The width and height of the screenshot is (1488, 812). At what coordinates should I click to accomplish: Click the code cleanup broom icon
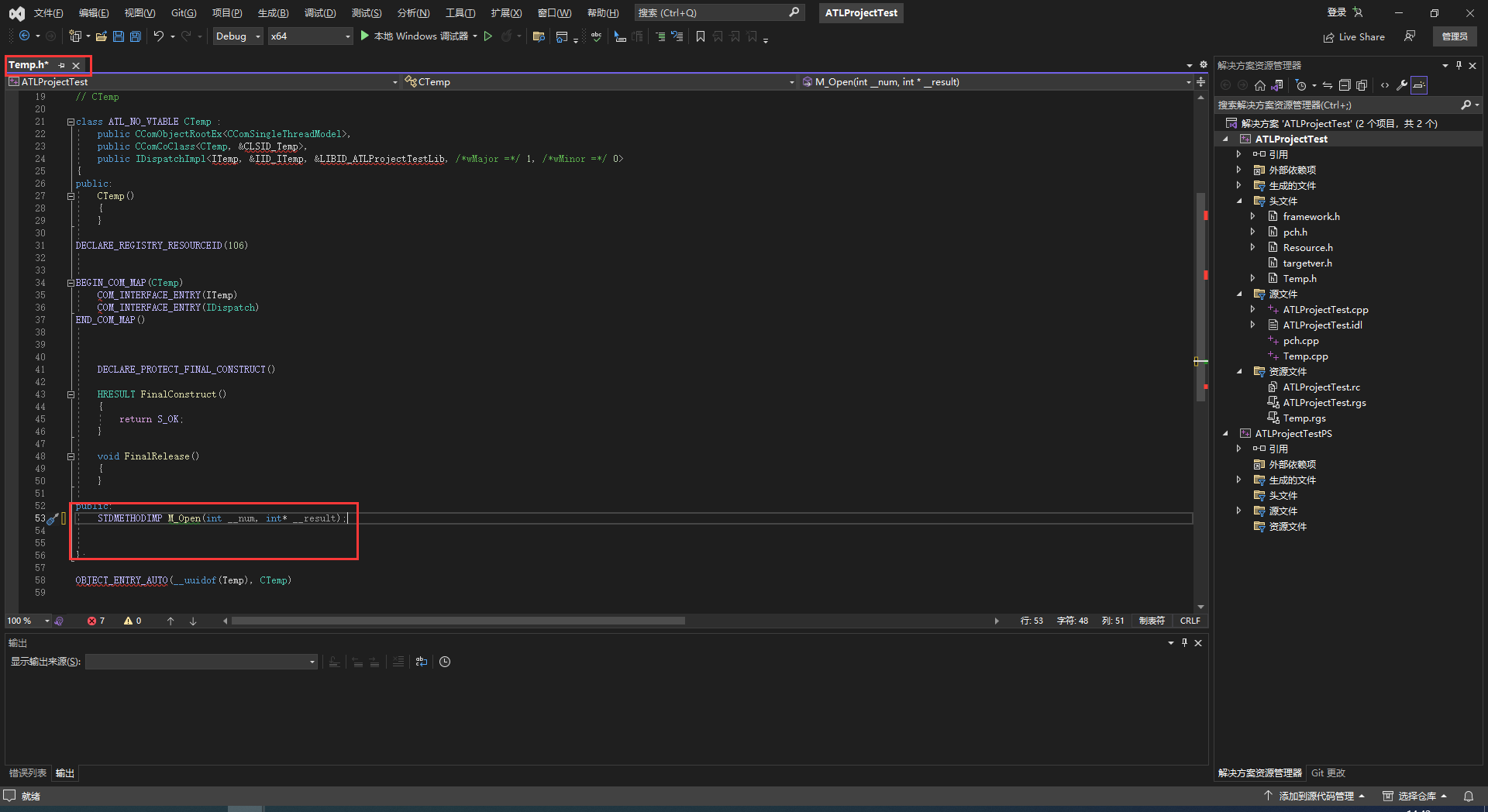52,518
